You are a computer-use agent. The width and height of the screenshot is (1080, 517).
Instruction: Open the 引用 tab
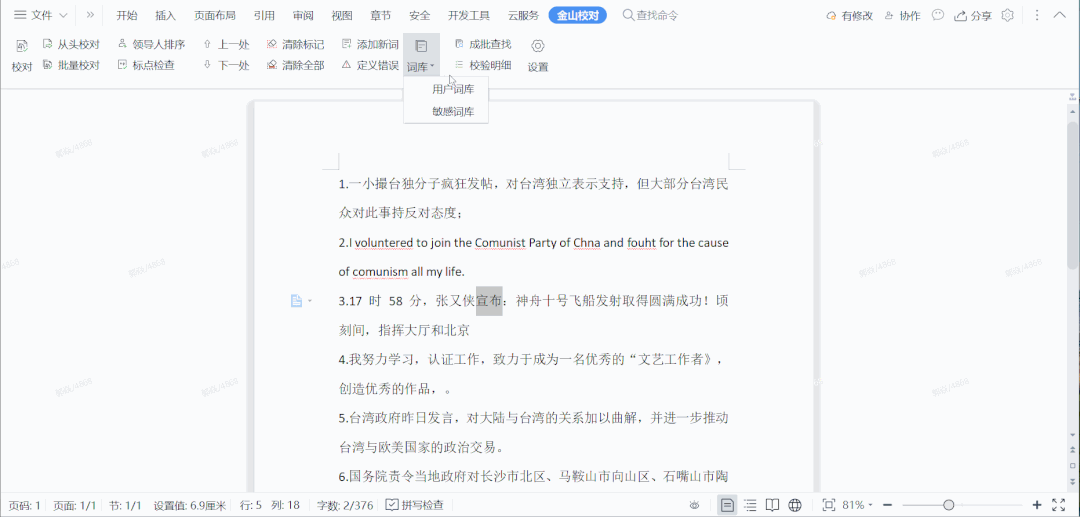[264, 16]
